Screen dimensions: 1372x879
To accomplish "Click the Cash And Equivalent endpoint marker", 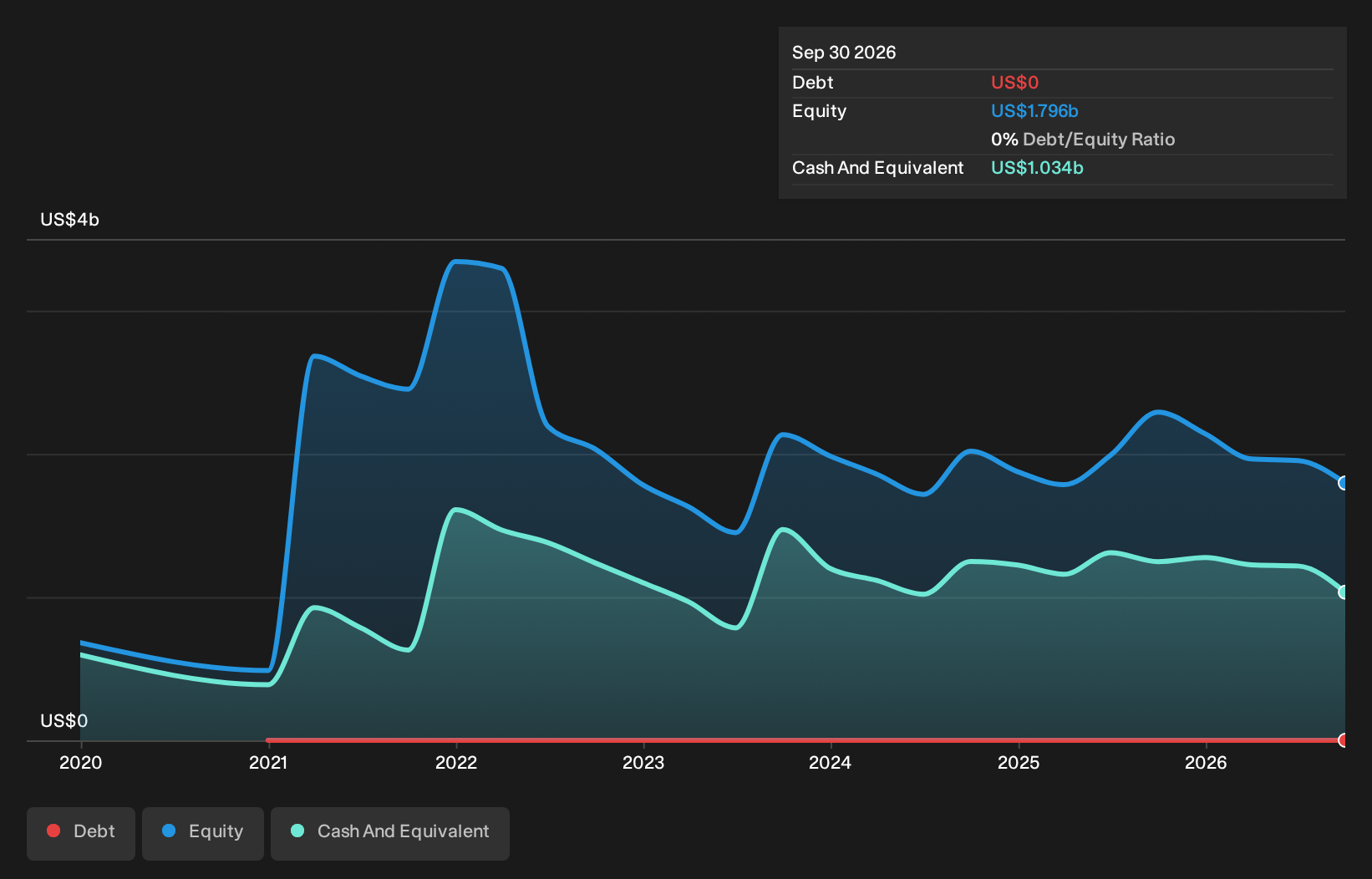I will point(1344,592).
